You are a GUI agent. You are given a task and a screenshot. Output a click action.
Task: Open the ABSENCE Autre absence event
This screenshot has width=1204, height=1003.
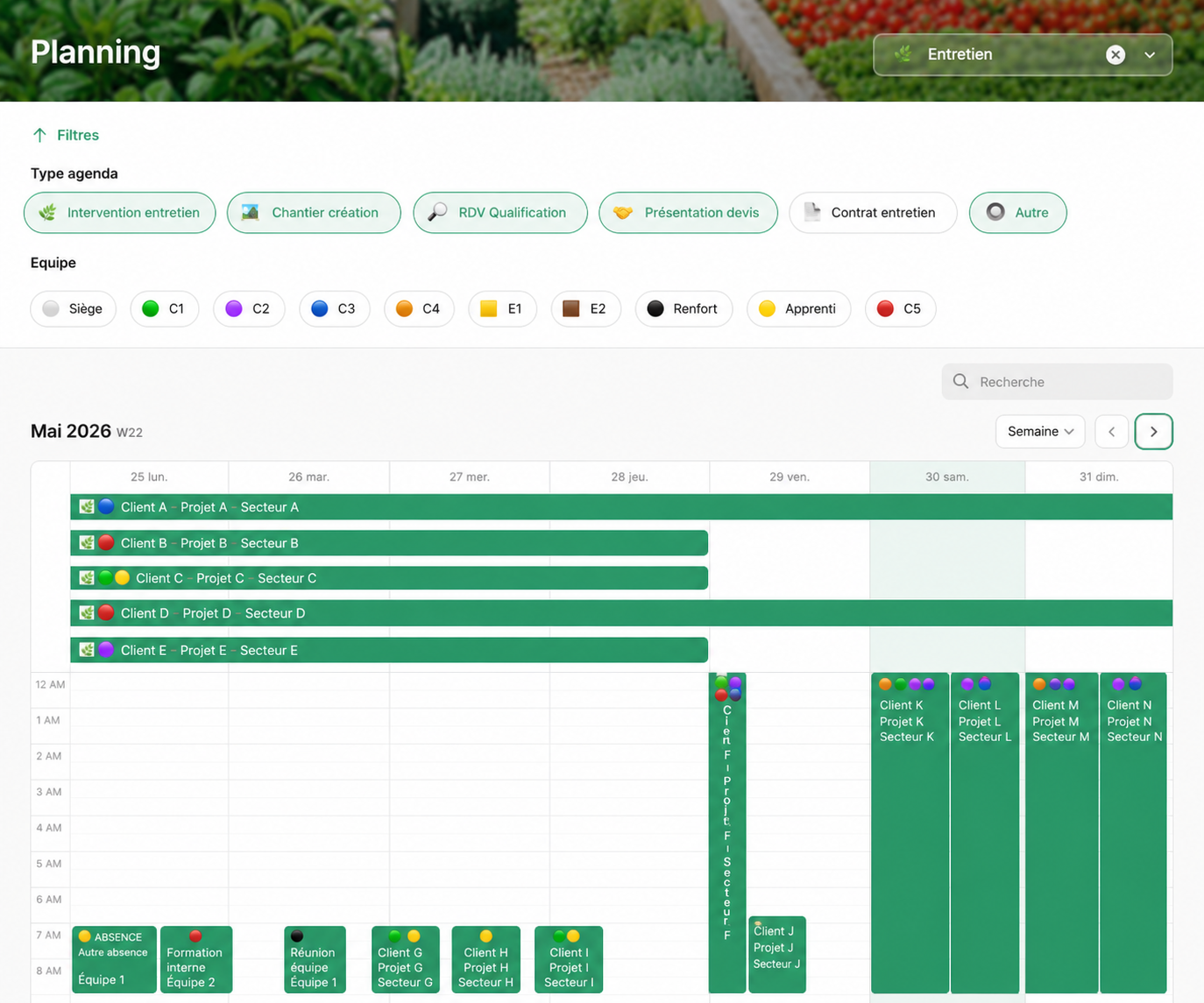(x=114, y=959)
